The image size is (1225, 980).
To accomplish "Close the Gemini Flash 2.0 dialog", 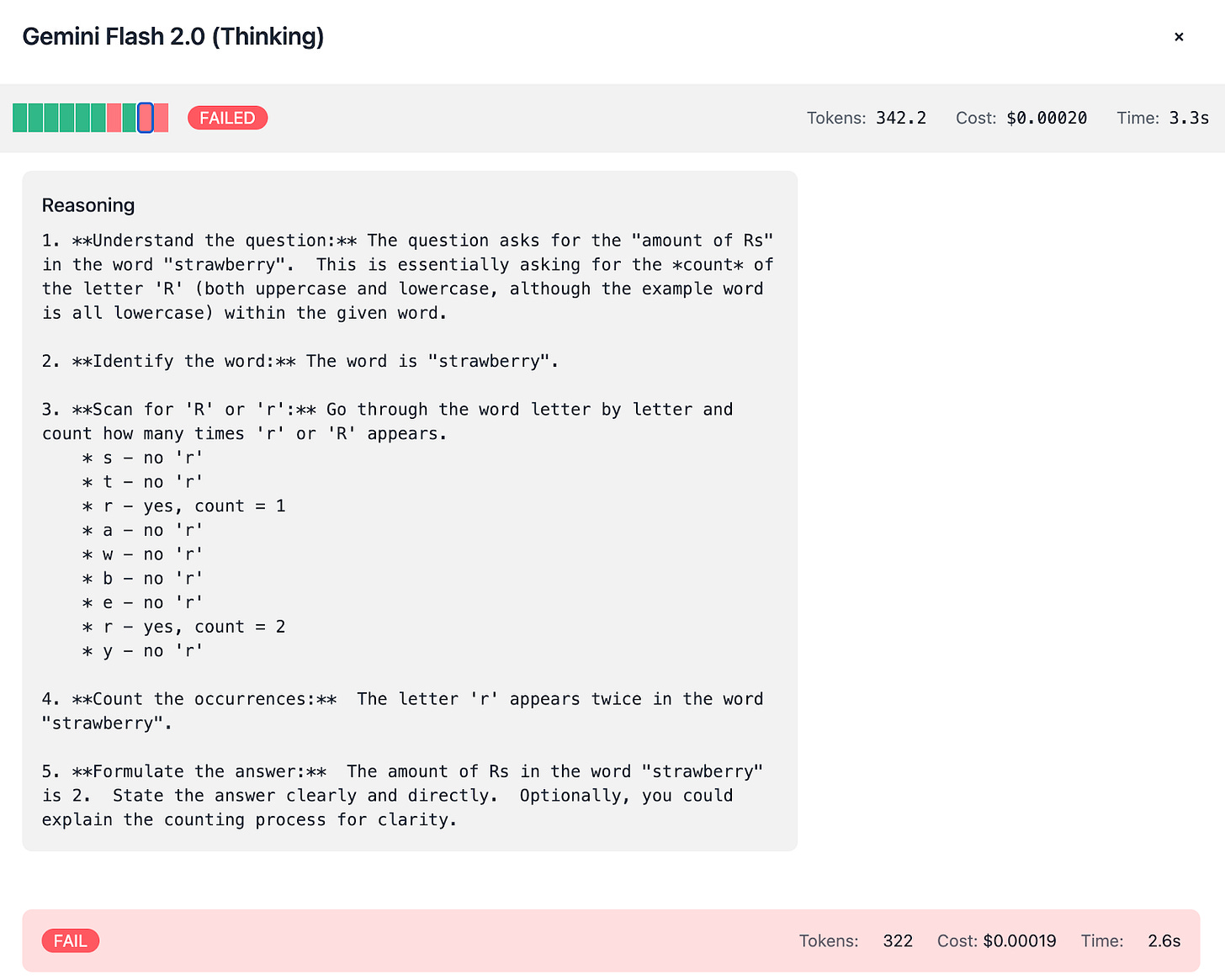I will click(x=1179, y=36).
